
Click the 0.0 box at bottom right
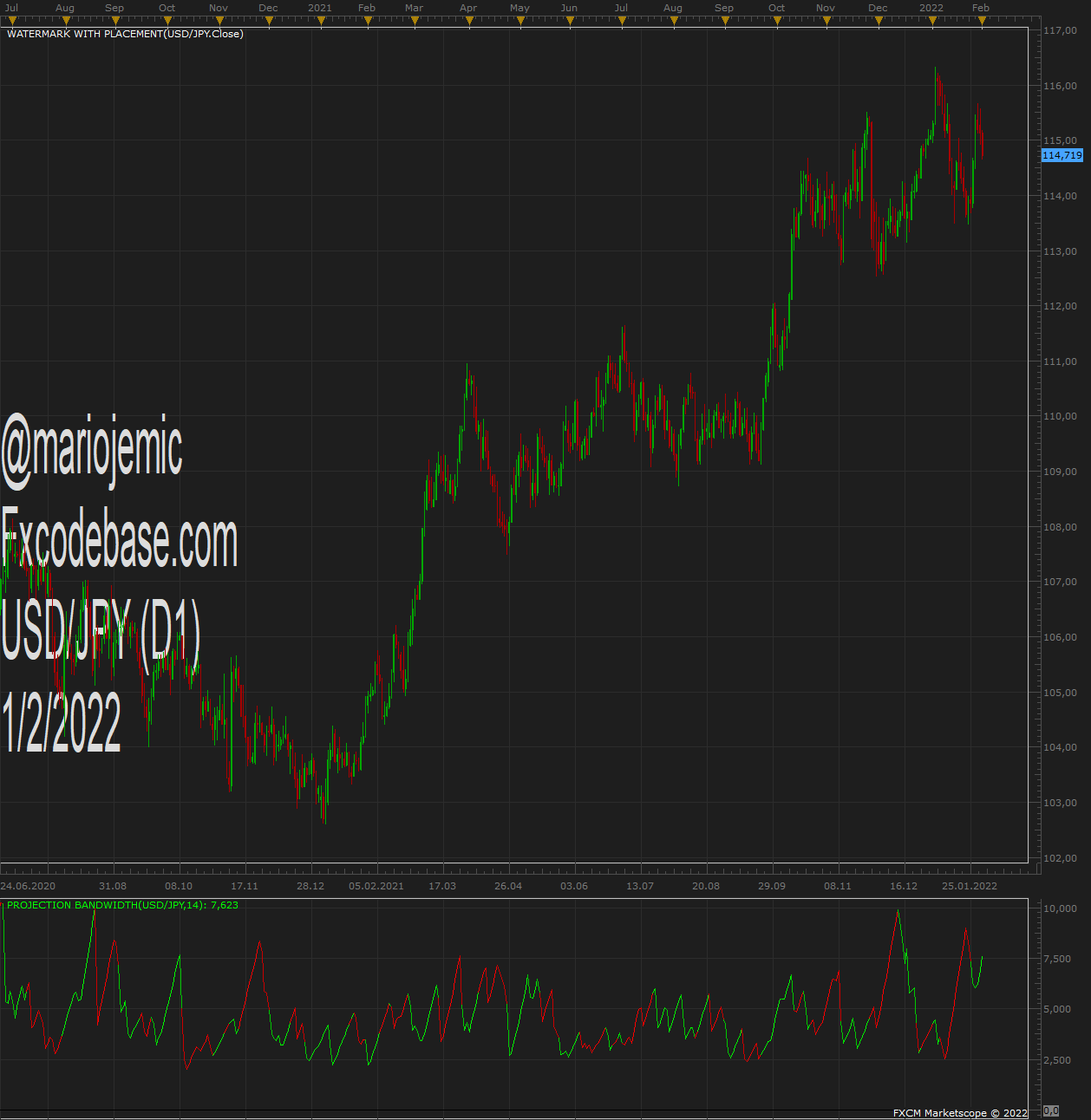[1050, 1110]
